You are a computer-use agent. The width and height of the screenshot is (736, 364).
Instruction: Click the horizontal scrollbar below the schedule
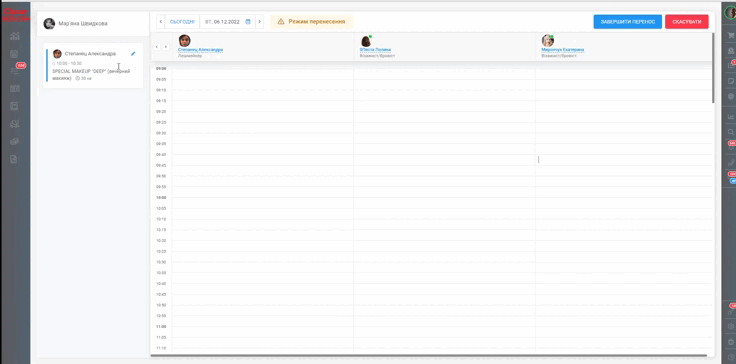[428, 356]
